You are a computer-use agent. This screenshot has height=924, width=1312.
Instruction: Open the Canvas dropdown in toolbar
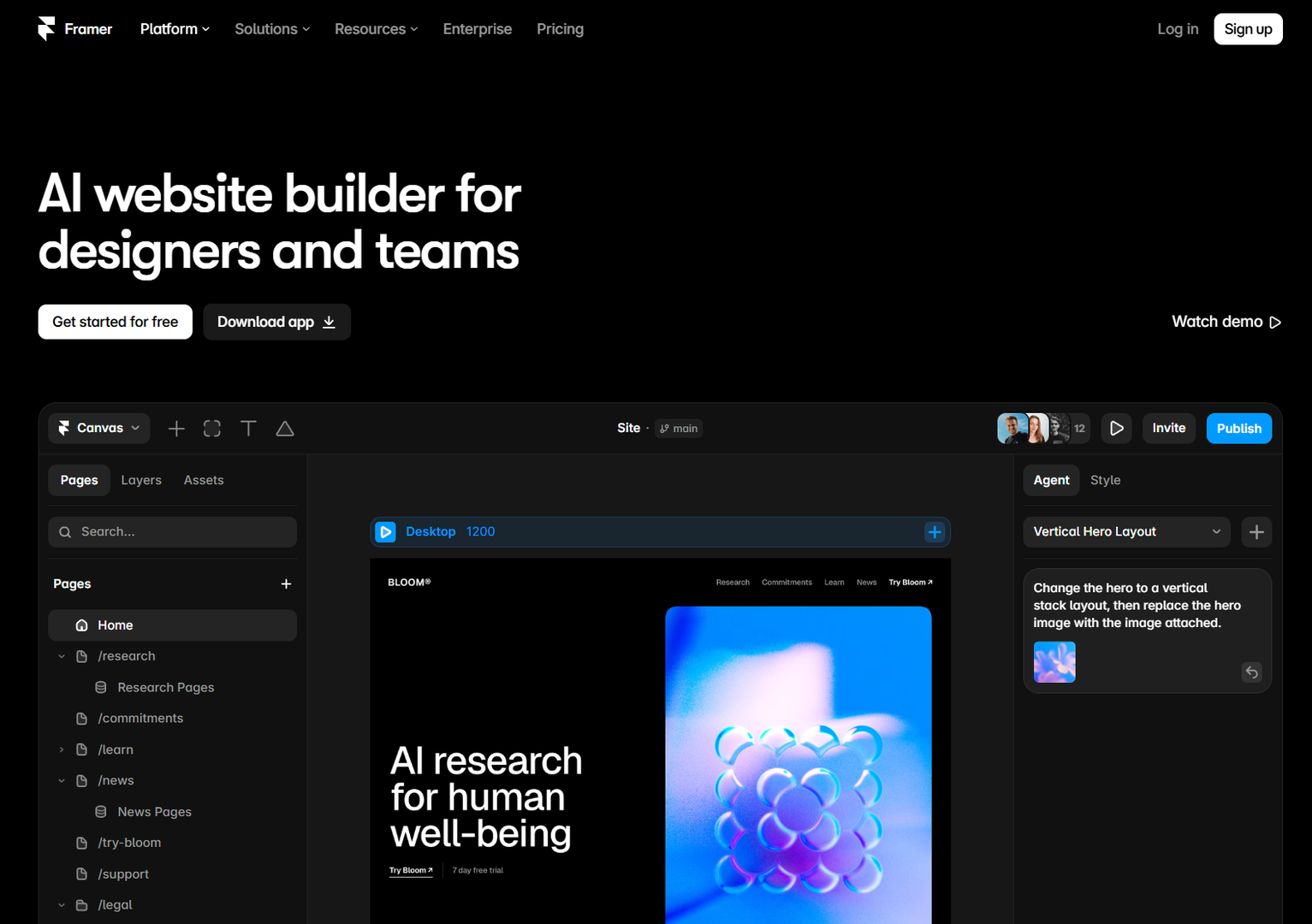[x=99, y=429]
